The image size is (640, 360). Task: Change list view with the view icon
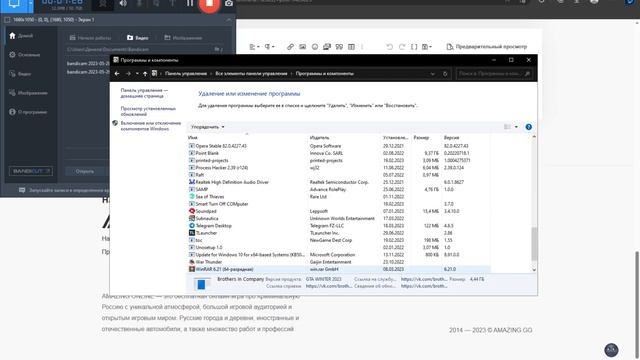coord(507,127)
